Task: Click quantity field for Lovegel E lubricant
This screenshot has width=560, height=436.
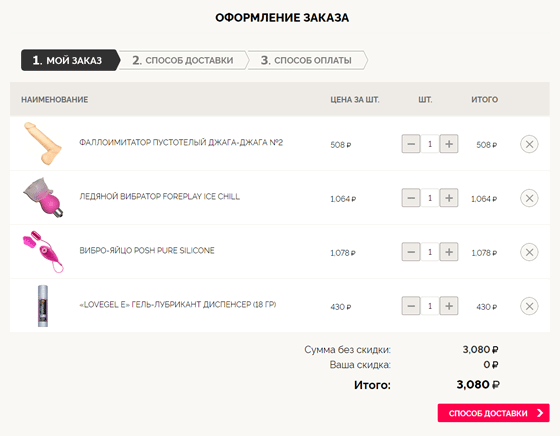Action: point(430,306)
